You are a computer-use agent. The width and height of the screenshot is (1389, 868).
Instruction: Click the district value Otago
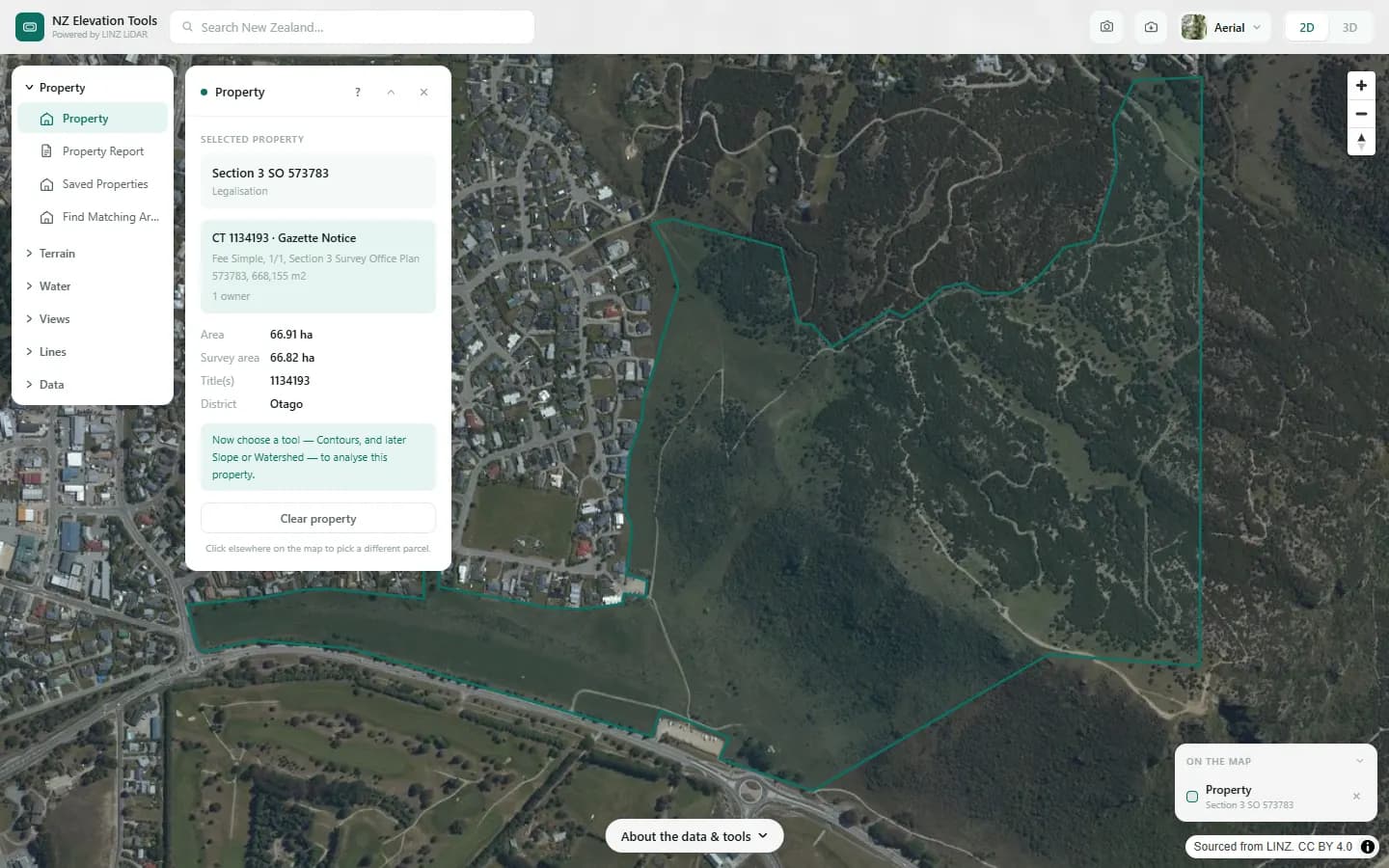tap(286, 404)
